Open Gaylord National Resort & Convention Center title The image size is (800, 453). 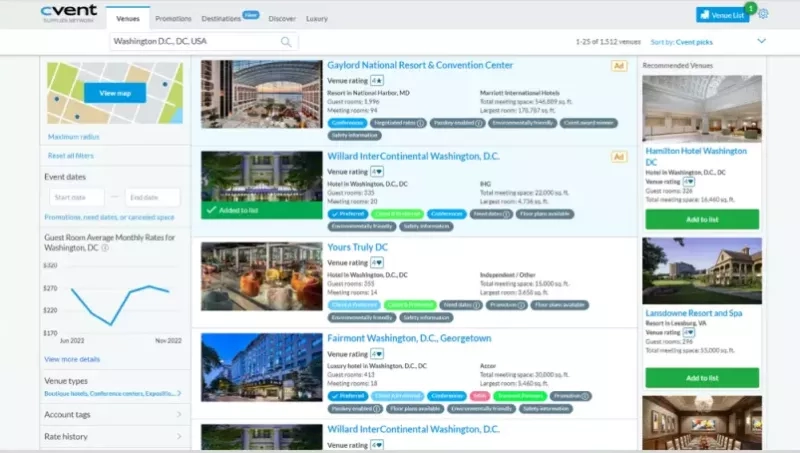point(420,65)
